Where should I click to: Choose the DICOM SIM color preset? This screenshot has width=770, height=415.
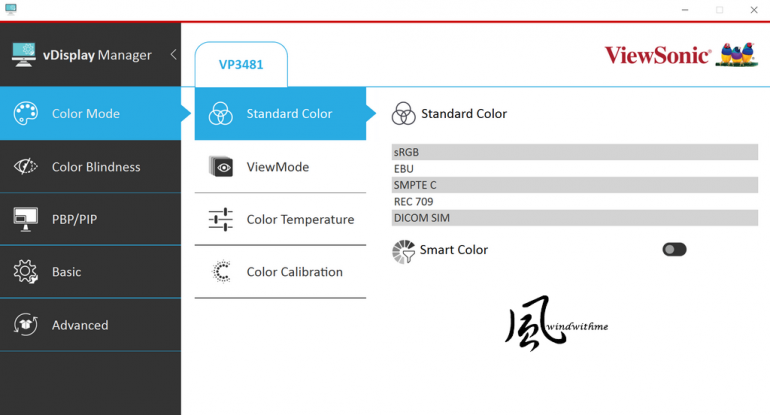click(575, 218)
